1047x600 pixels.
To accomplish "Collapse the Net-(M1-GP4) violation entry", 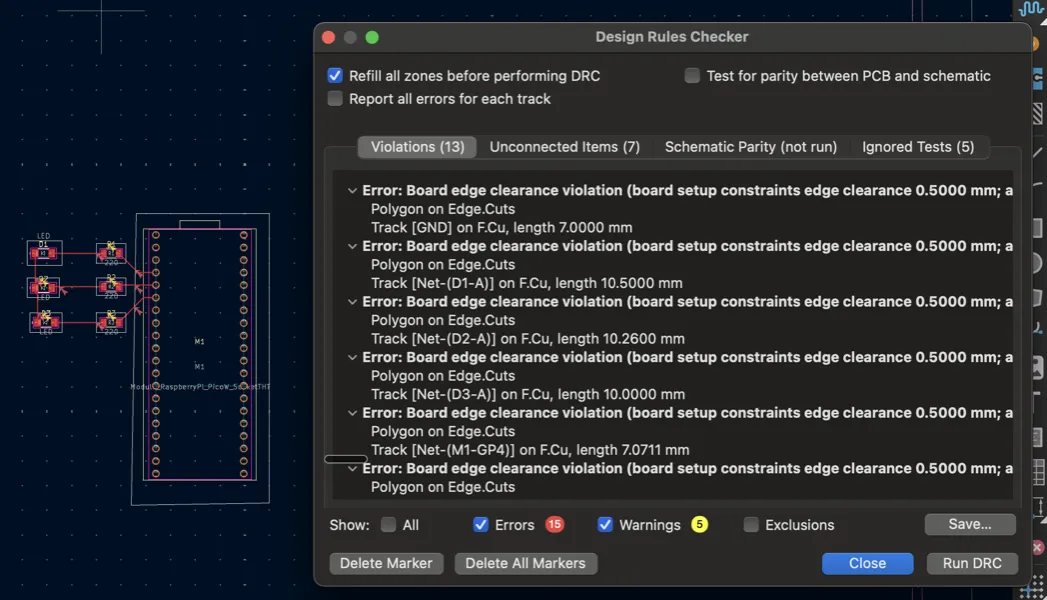I will [352, 412].
